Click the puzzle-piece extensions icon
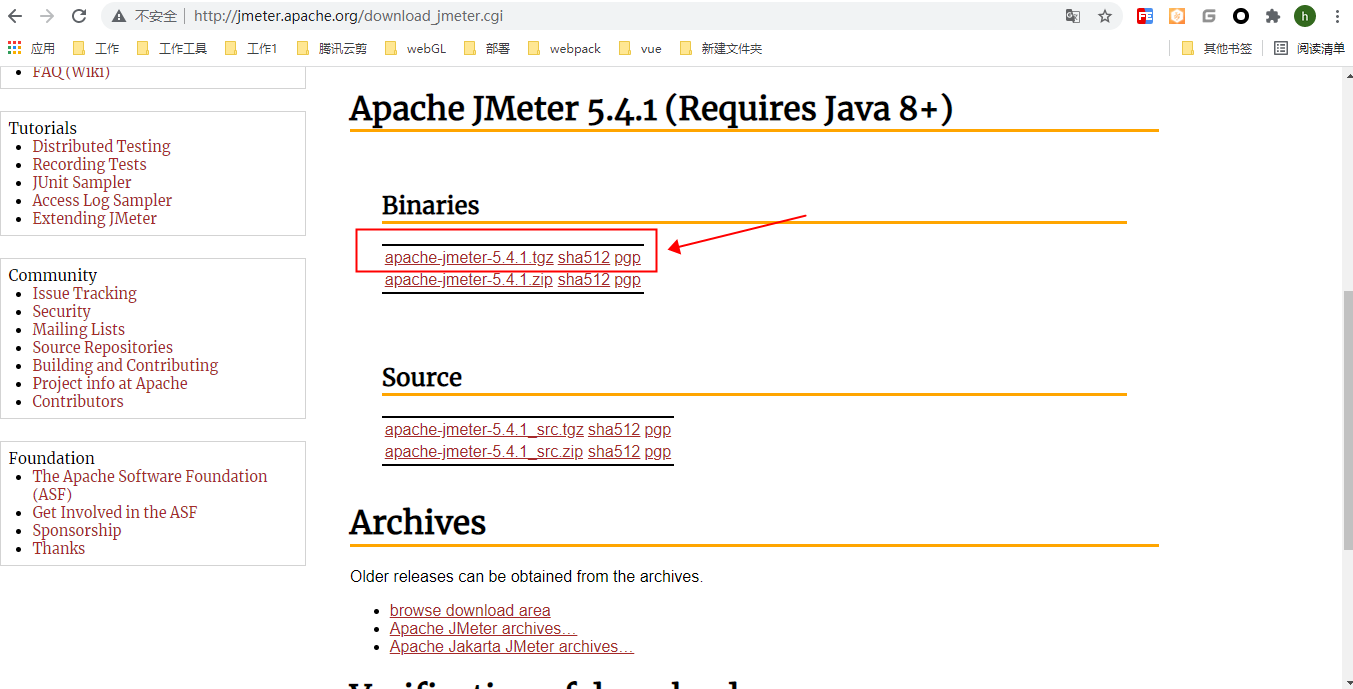 click(1272, 15)
